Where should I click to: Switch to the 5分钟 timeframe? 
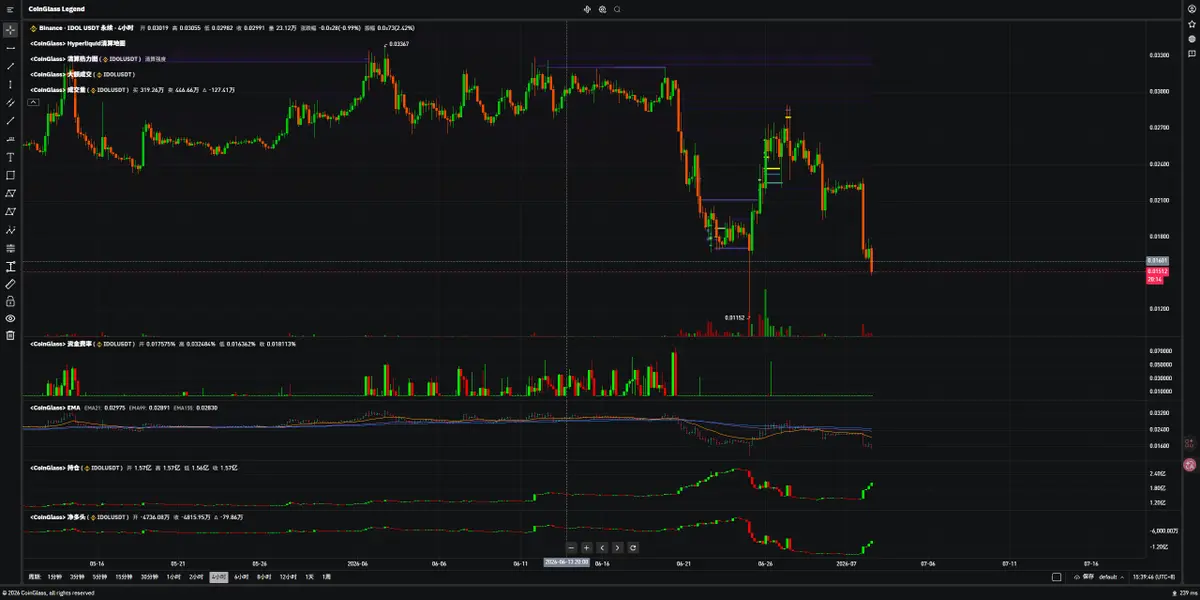pyautogui.click(x=99, y=577)
